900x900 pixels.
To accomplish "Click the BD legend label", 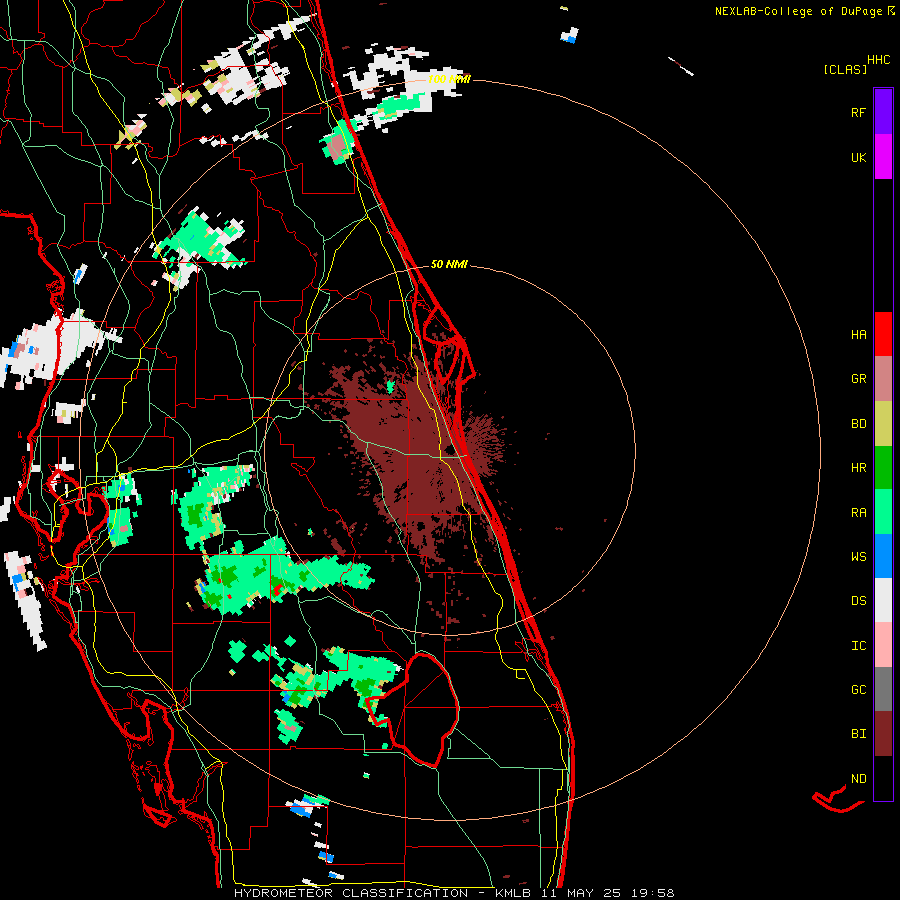I will [x=858, y=424].
